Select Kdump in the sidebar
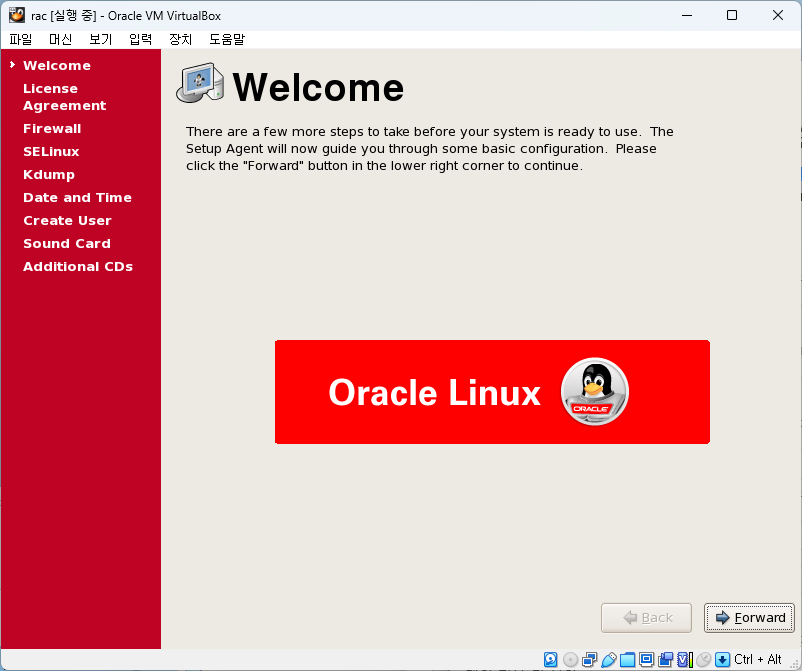Viewport: 802px width, 671px height. [x=49, y=174]
